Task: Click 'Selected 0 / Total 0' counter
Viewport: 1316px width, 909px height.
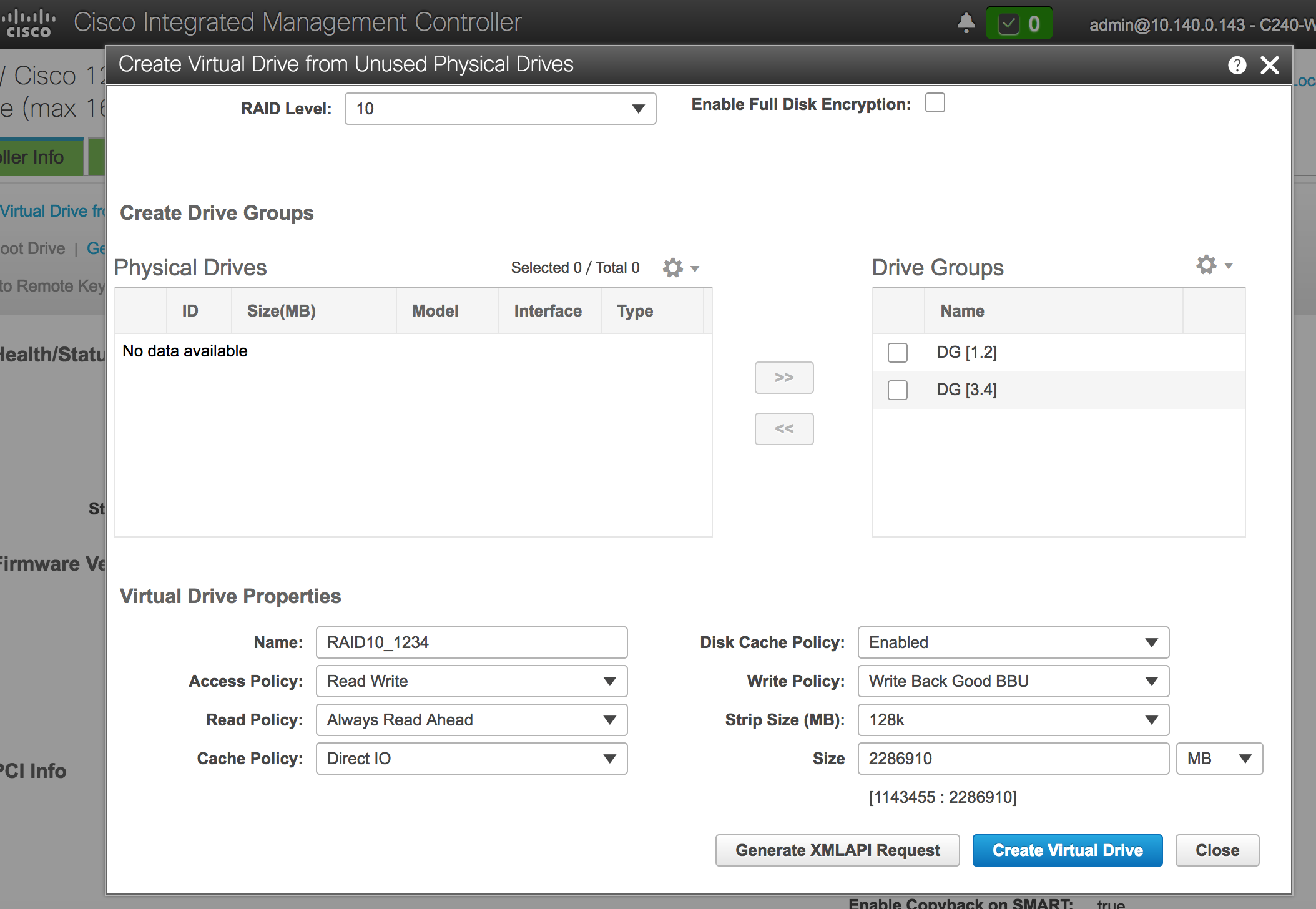Action: tap(575, 268)
